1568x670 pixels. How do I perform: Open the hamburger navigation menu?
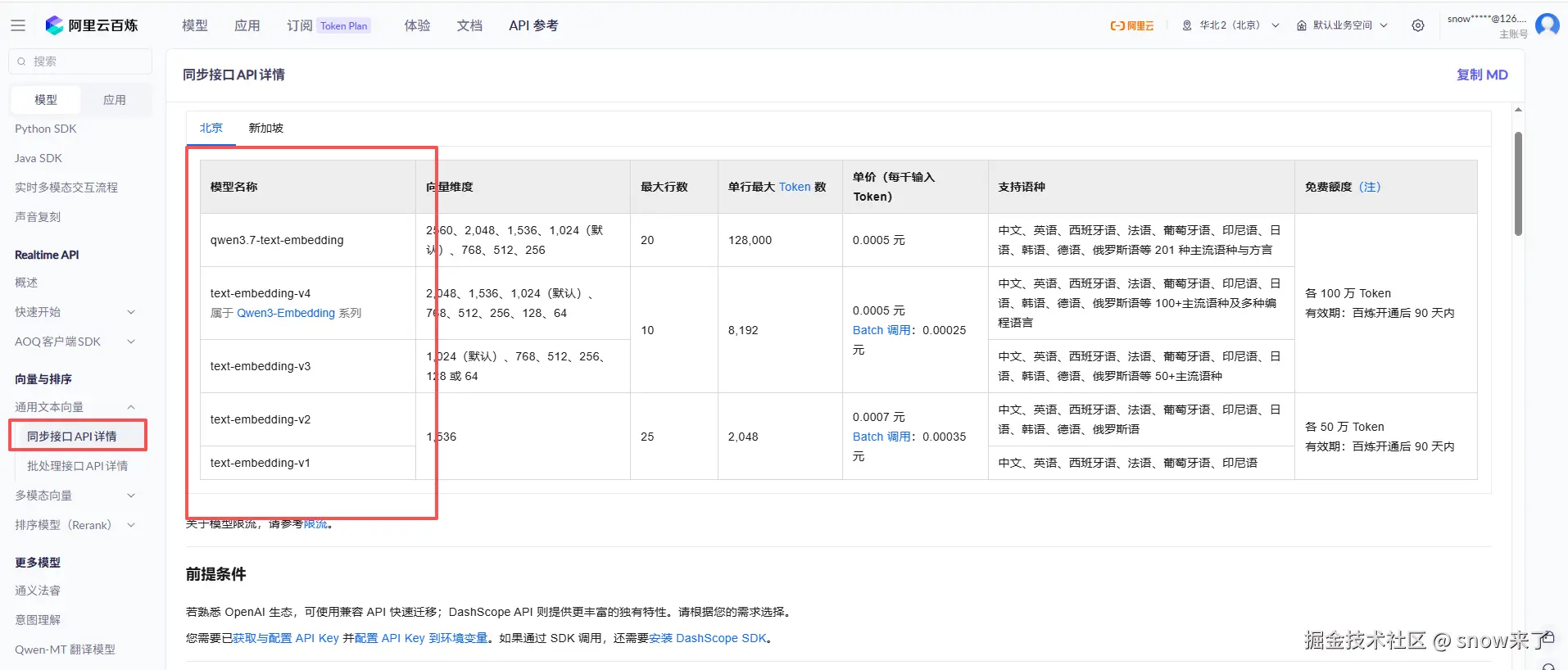click(x=18, y=25)
